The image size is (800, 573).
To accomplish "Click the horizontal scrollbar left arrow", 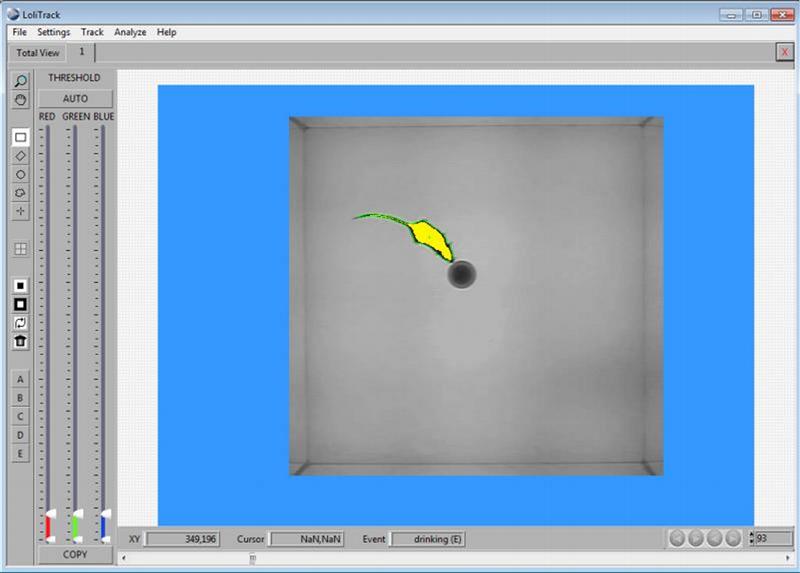I will [123, 558].
